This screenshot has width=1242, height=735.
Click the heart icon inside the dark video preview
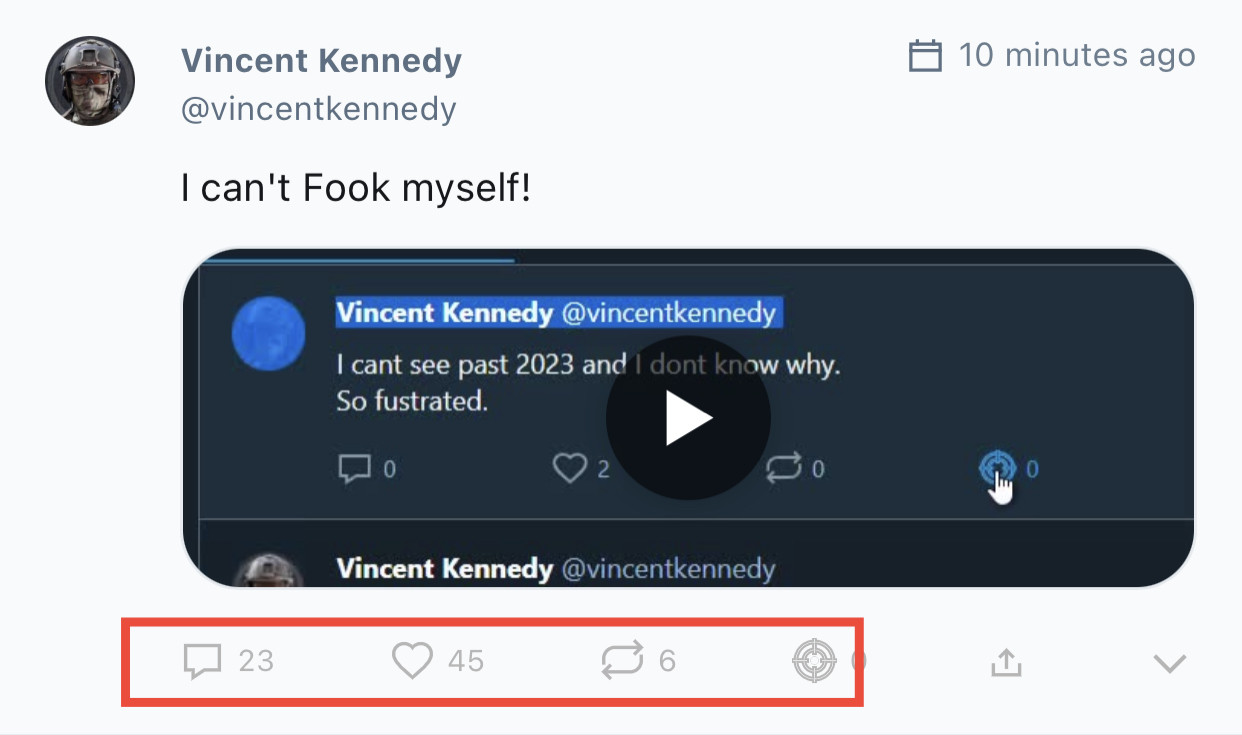pyautogui.click(x=570, y=468)
